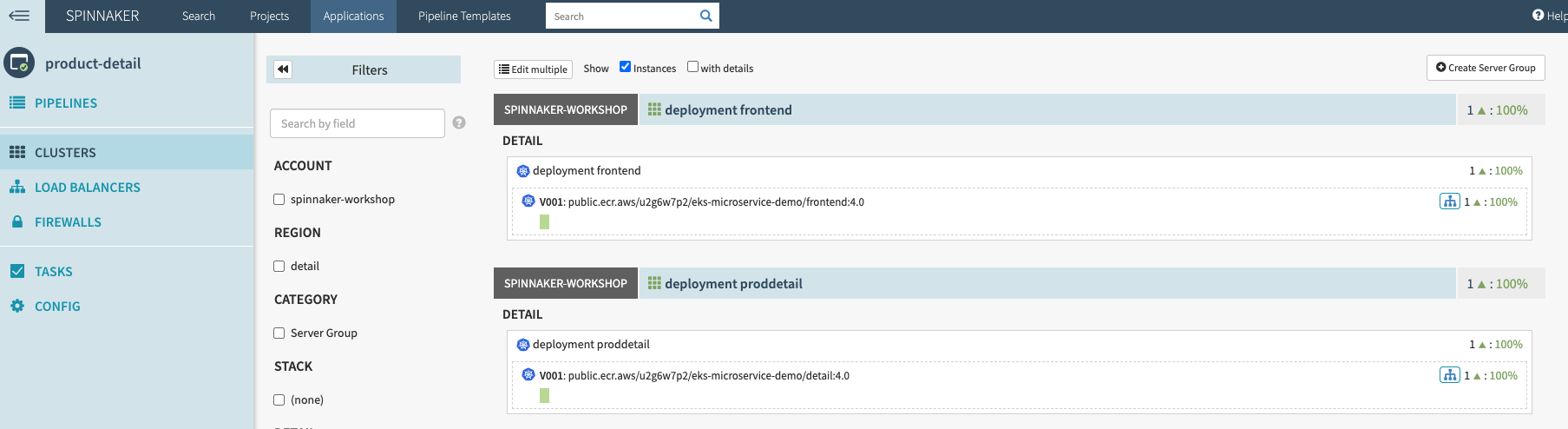Screen dimensions: 1568x429
Task: Enable the 'with details' checkbox
Action: click(692, 67)
